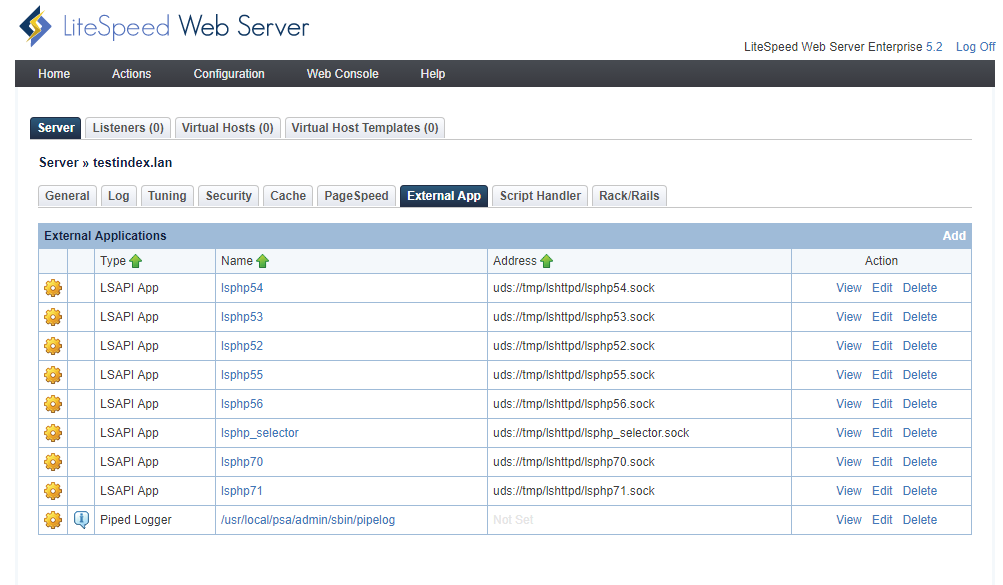Open the Script Handler sub-tab
This screenshot has width=1003, height=585.
click(540, 196)
